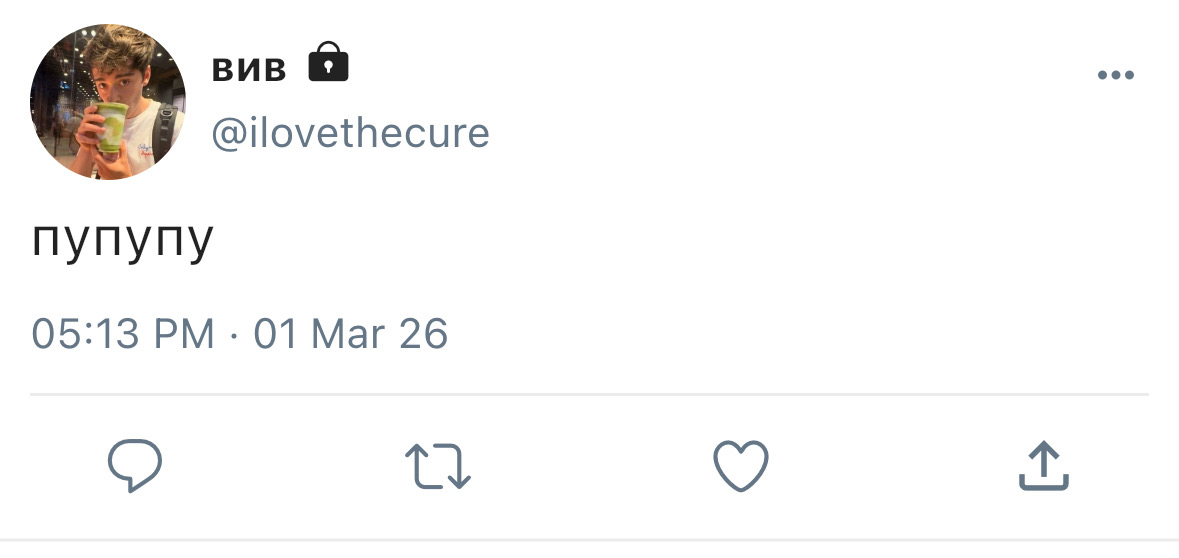Image resolution: width=1179 pixels, height=558 pixels.
Task: Tap the speech bubble comment icon
Action: [135, 467]
